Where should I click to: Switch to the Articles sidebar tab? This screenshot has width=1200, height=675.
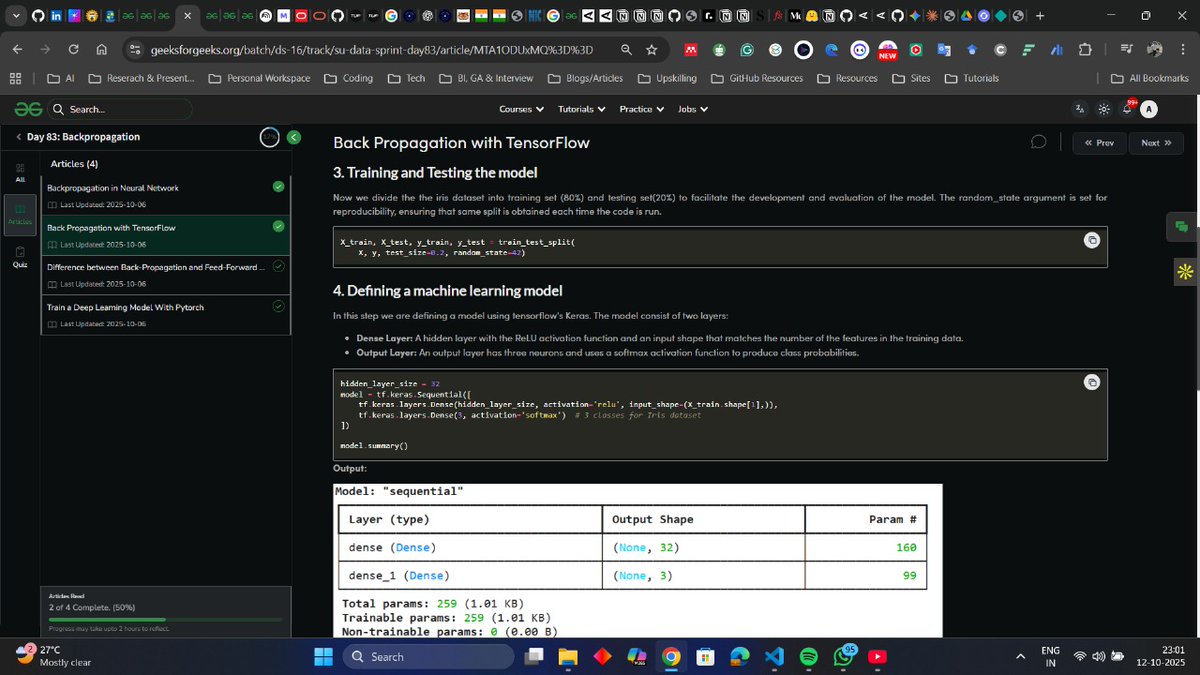pos(20,215)
